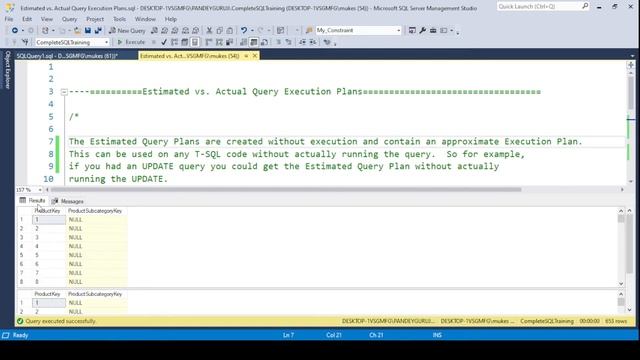The height and width of the screenshot is (360, 640).
Task: Select the Results tab
Action: (x=32, y=200)
